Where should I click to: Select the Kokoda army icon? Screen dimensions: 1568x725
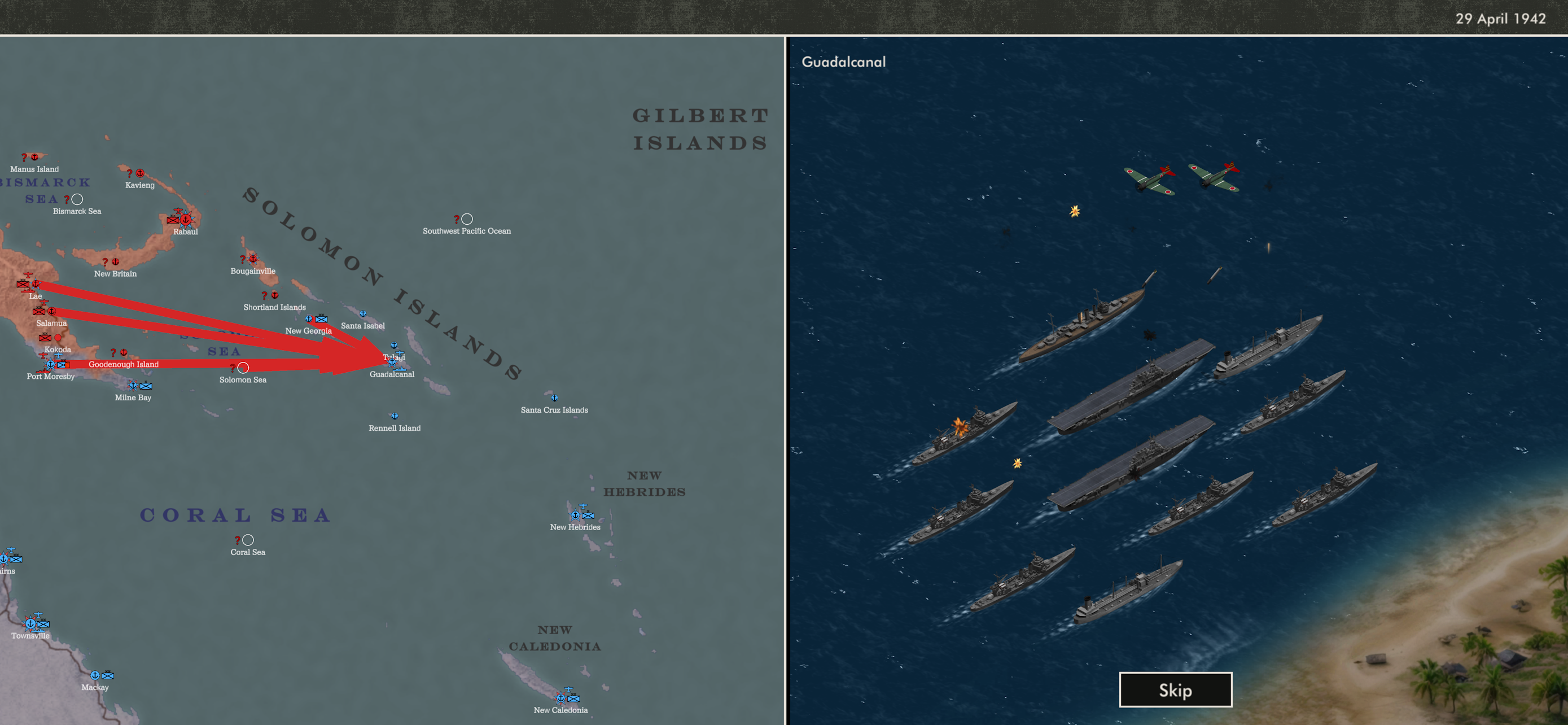[45, 337]
